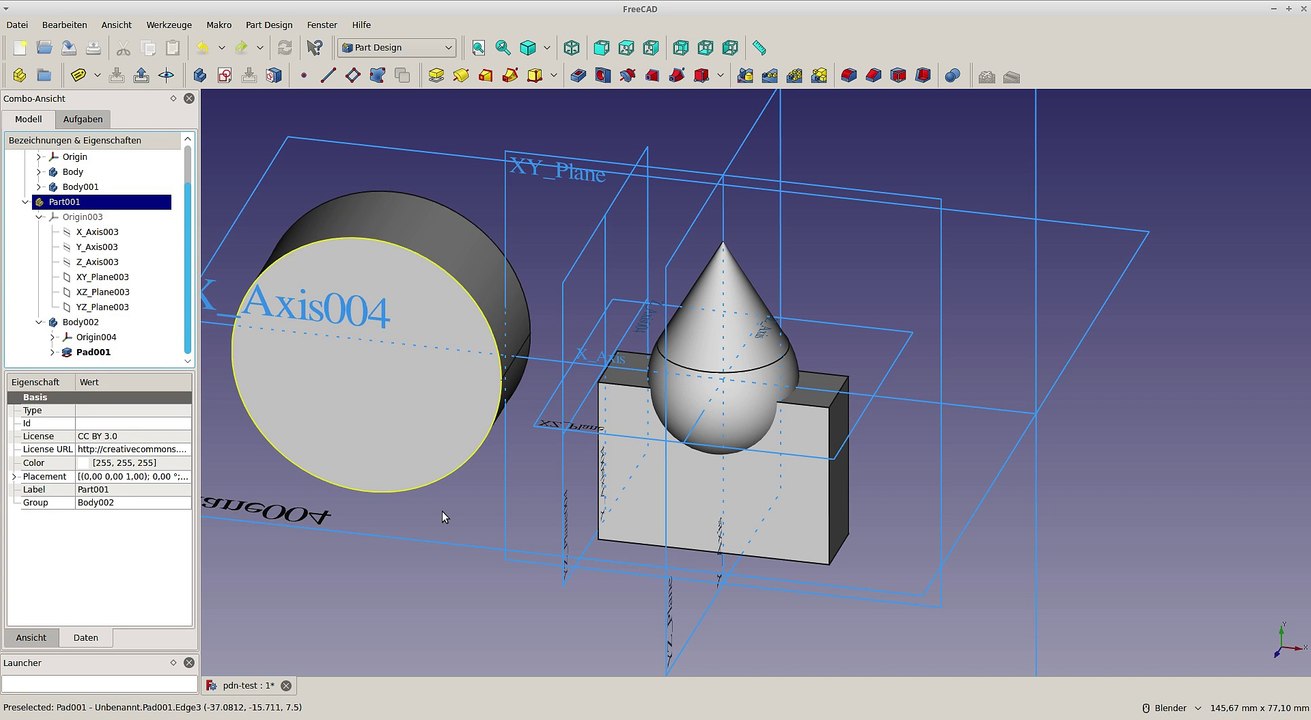
Task: Click the Chamfer tool icon
Action: (x=874, y=75)
